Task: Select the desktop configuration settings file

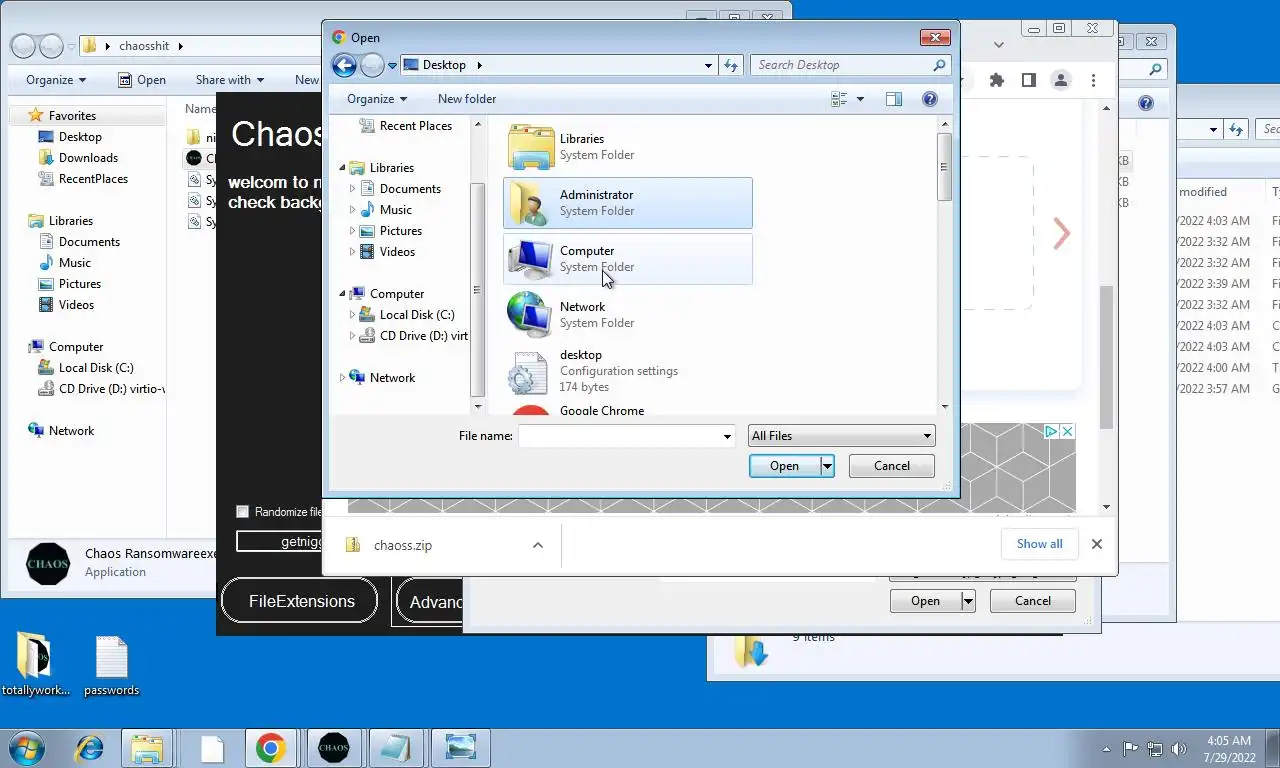Action: 628,371
